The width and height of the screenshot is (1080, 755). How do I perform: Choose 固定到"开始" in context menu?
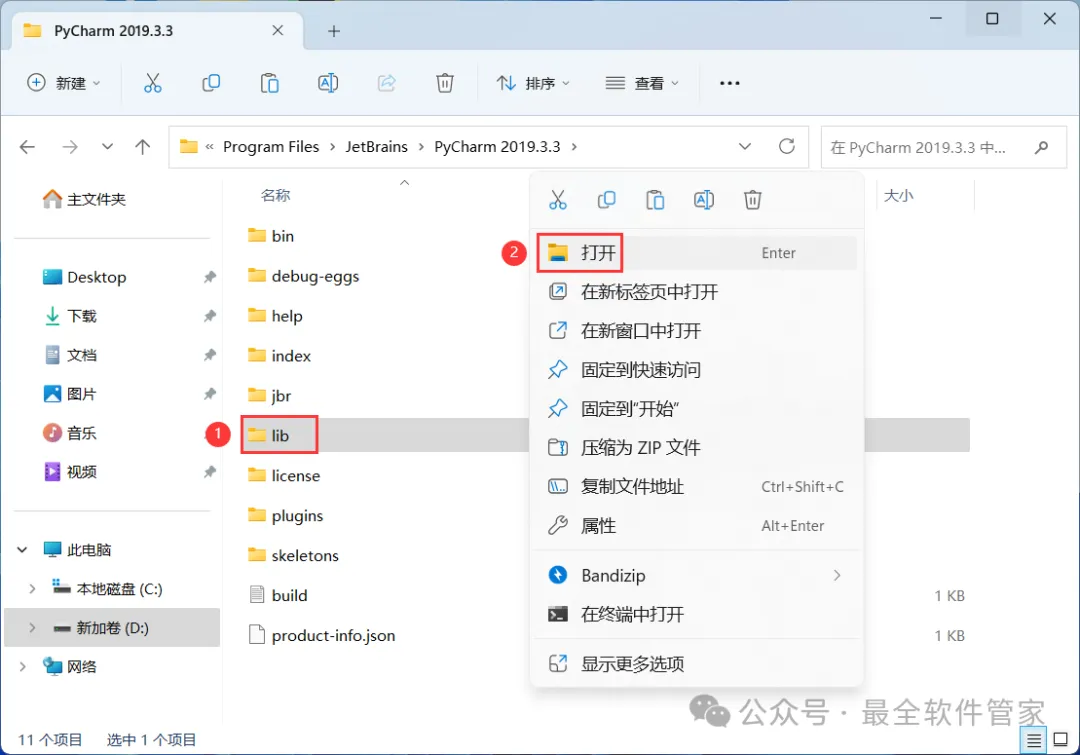click(697, 408)
